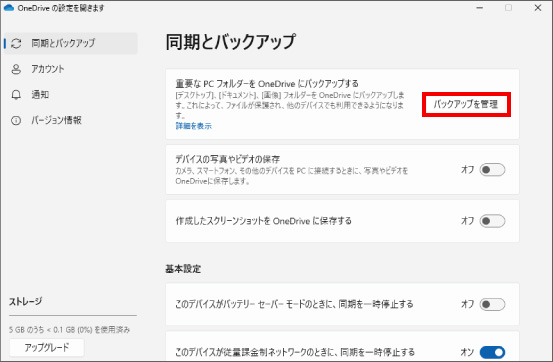Click the 同期とバックアップ page heading
Image resolution: width=553 pixels, height=362 pixels.
[231, 42]
